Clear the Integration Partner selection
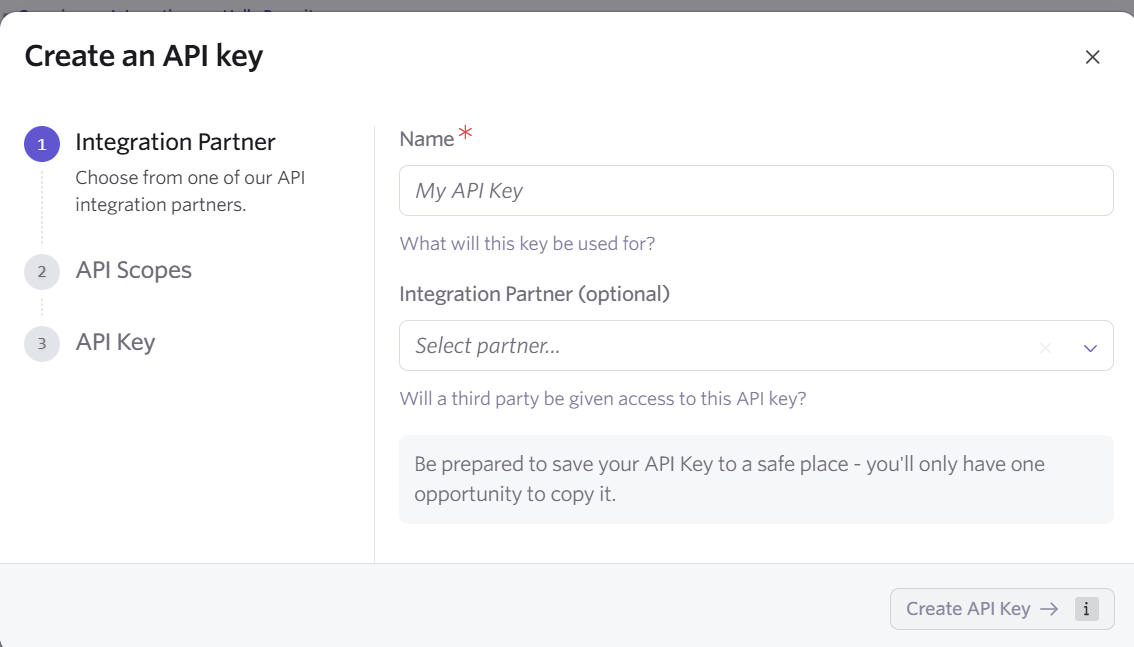 (1045, 348)
